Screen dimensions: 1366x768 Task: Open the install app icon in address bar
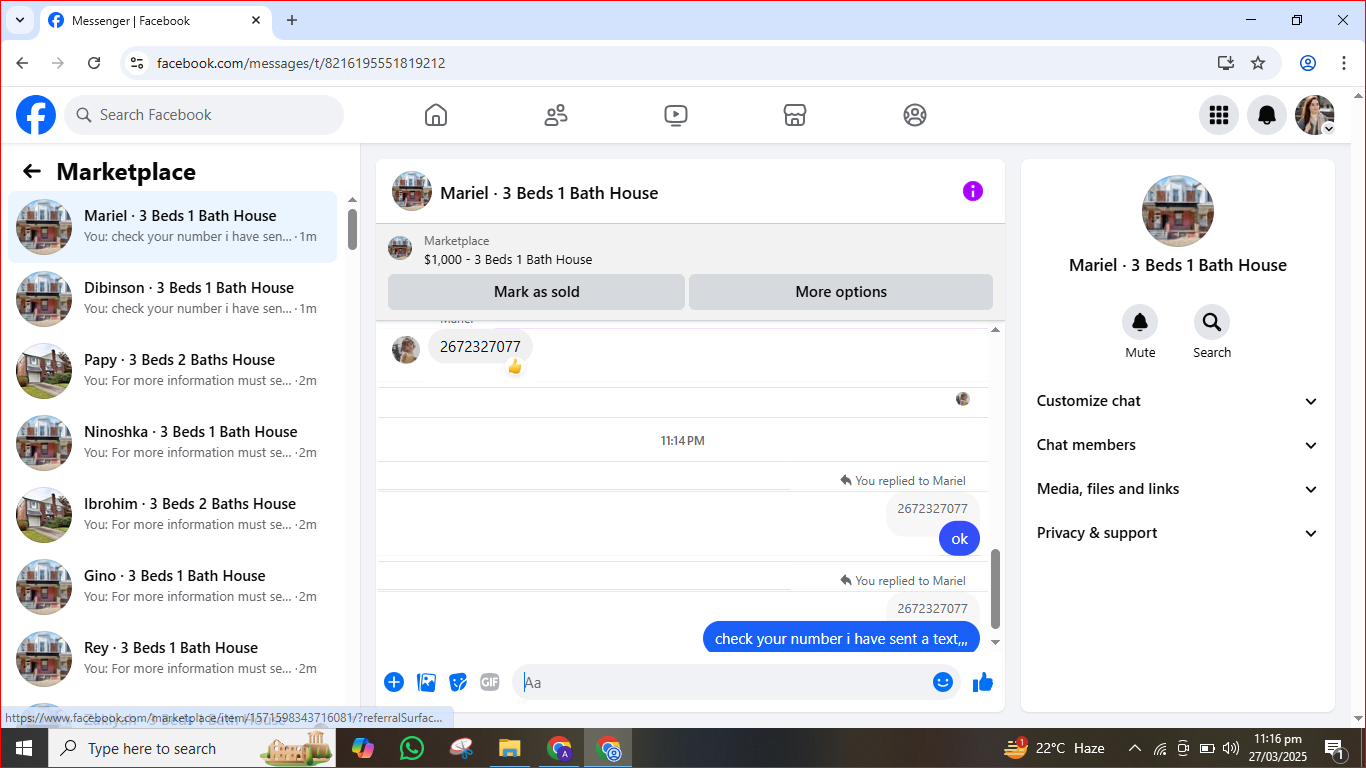1226,63
